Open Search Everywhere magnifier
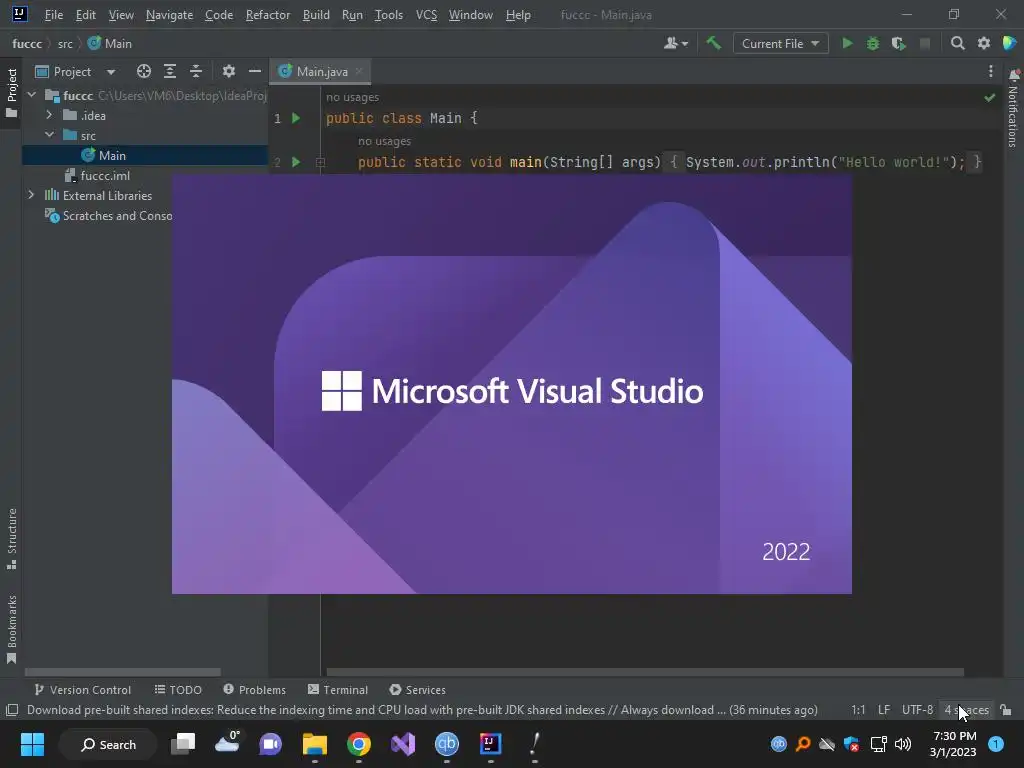 click(957, 43)
